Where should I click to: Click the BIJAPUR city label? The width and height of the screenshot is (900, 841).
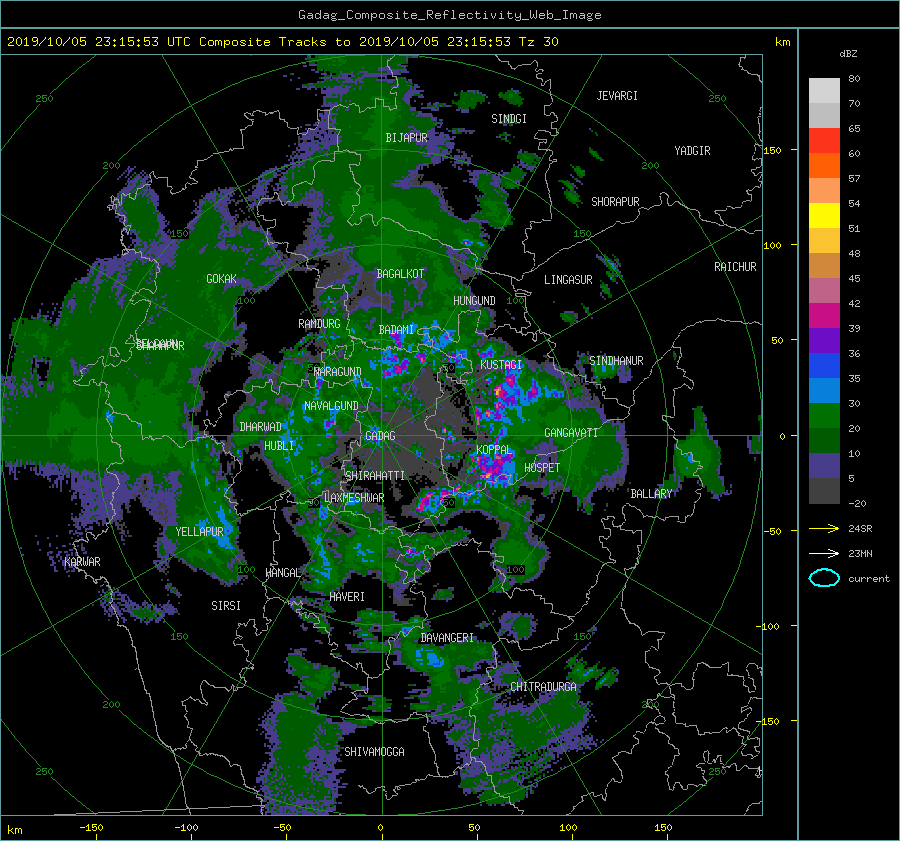[x=406, y=138]
